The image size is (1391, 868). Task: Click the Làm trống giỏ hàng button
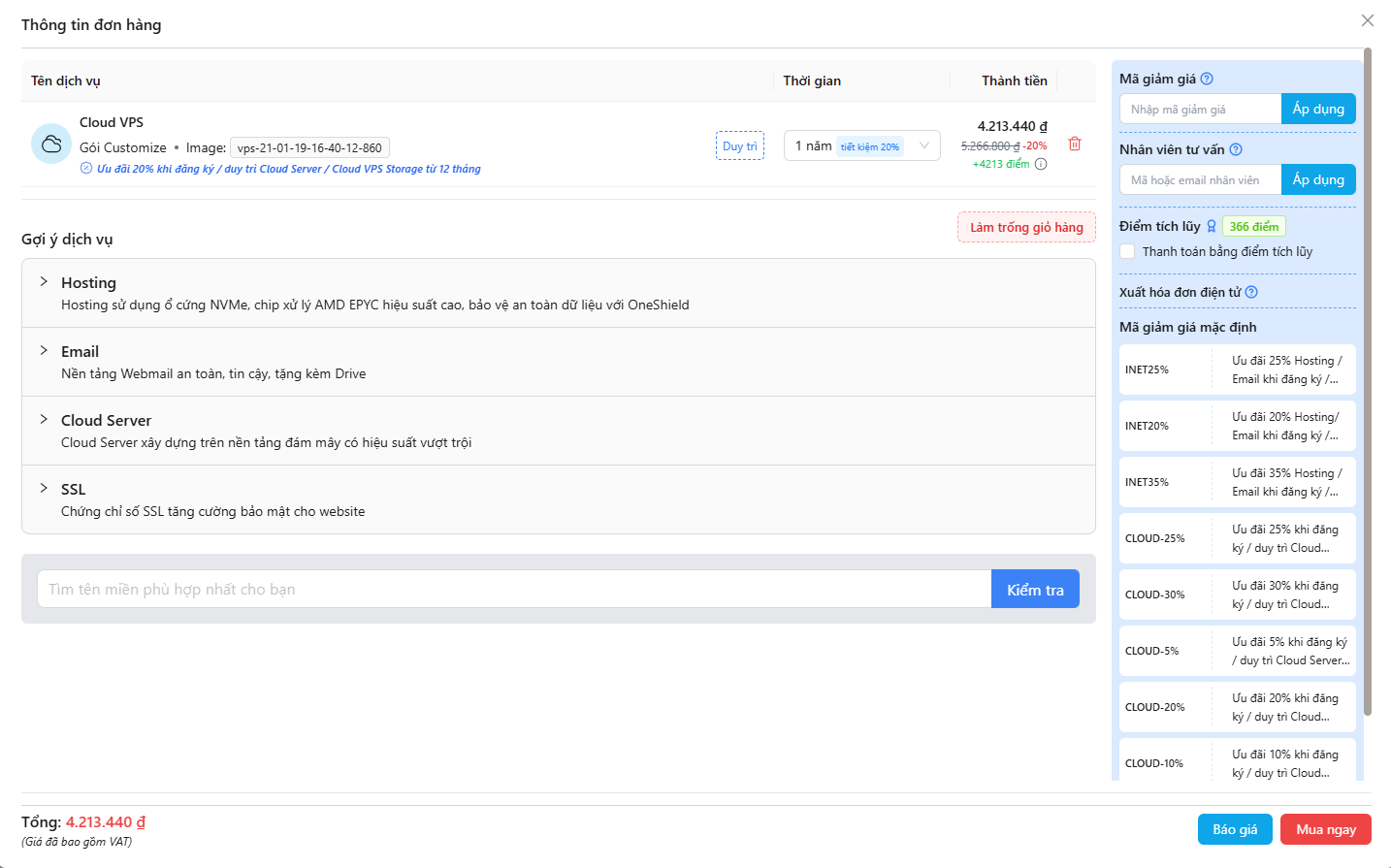pos(1026,227)
